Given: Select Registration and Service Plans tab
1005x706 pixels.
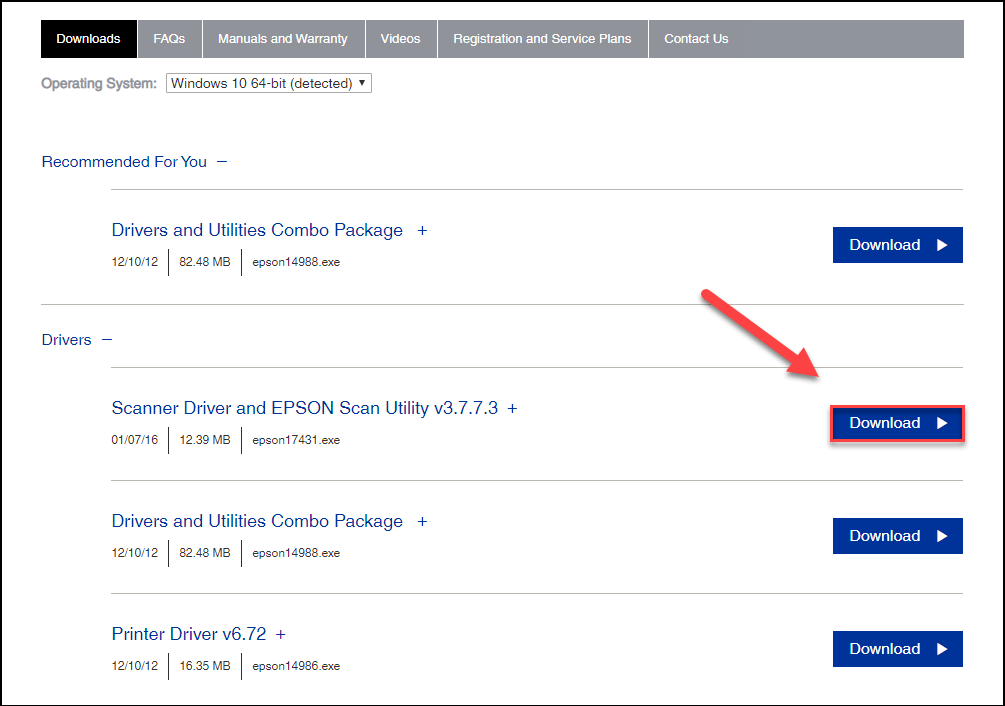Looking at the screenshot, I should point(542,39).
